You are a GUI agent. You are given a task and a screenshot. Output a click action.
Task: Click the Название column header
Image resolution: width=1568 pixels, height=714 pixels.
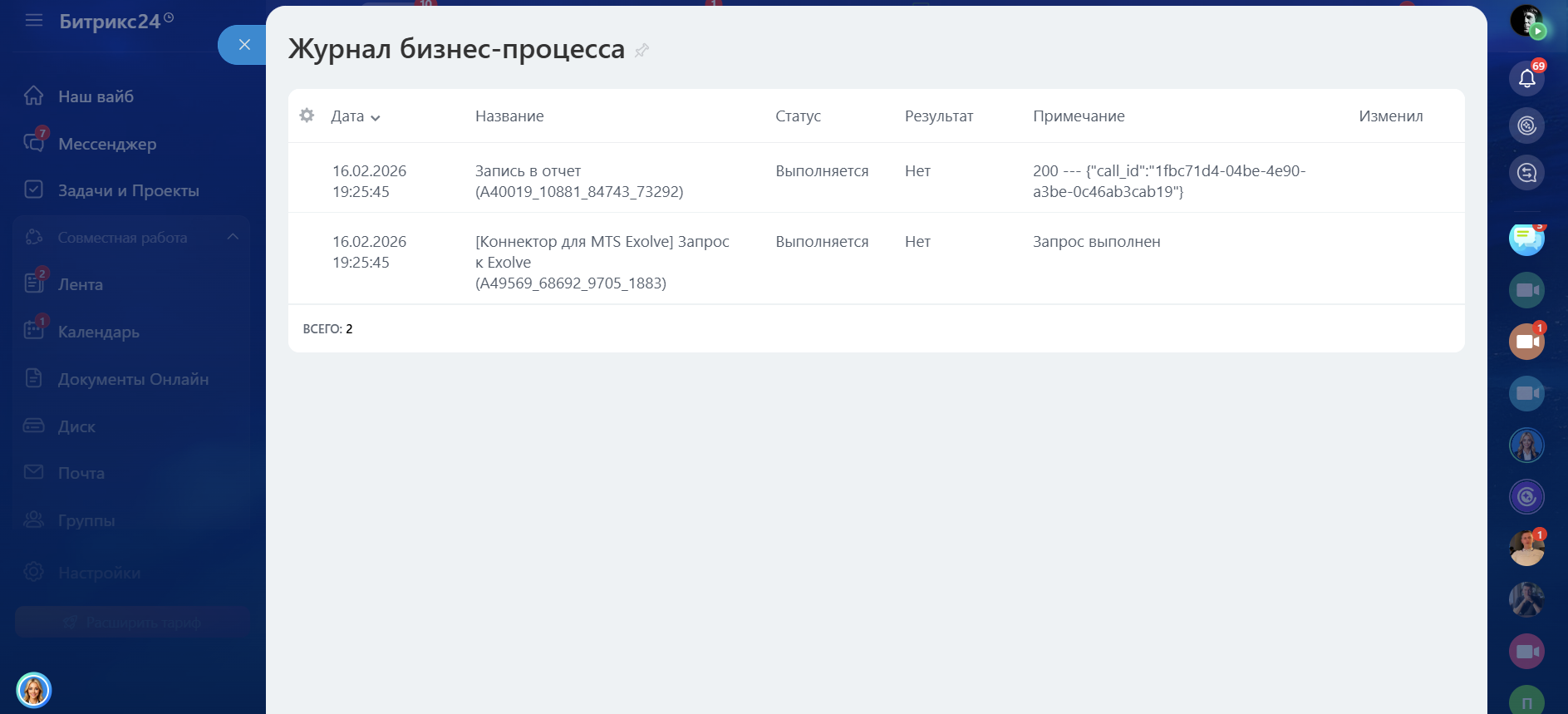(x=509, y=116)
